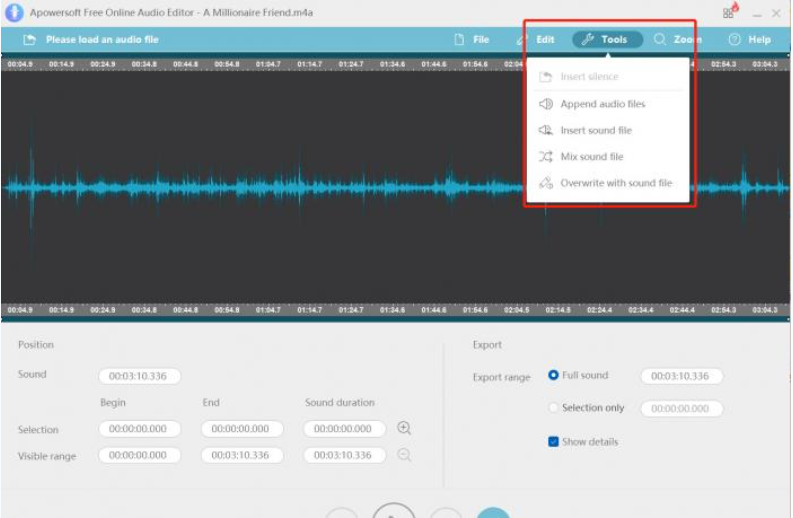Screen dimensions: 793x518
Task: Click the zoom out visible range icon
Action: (x=404, y=454)
